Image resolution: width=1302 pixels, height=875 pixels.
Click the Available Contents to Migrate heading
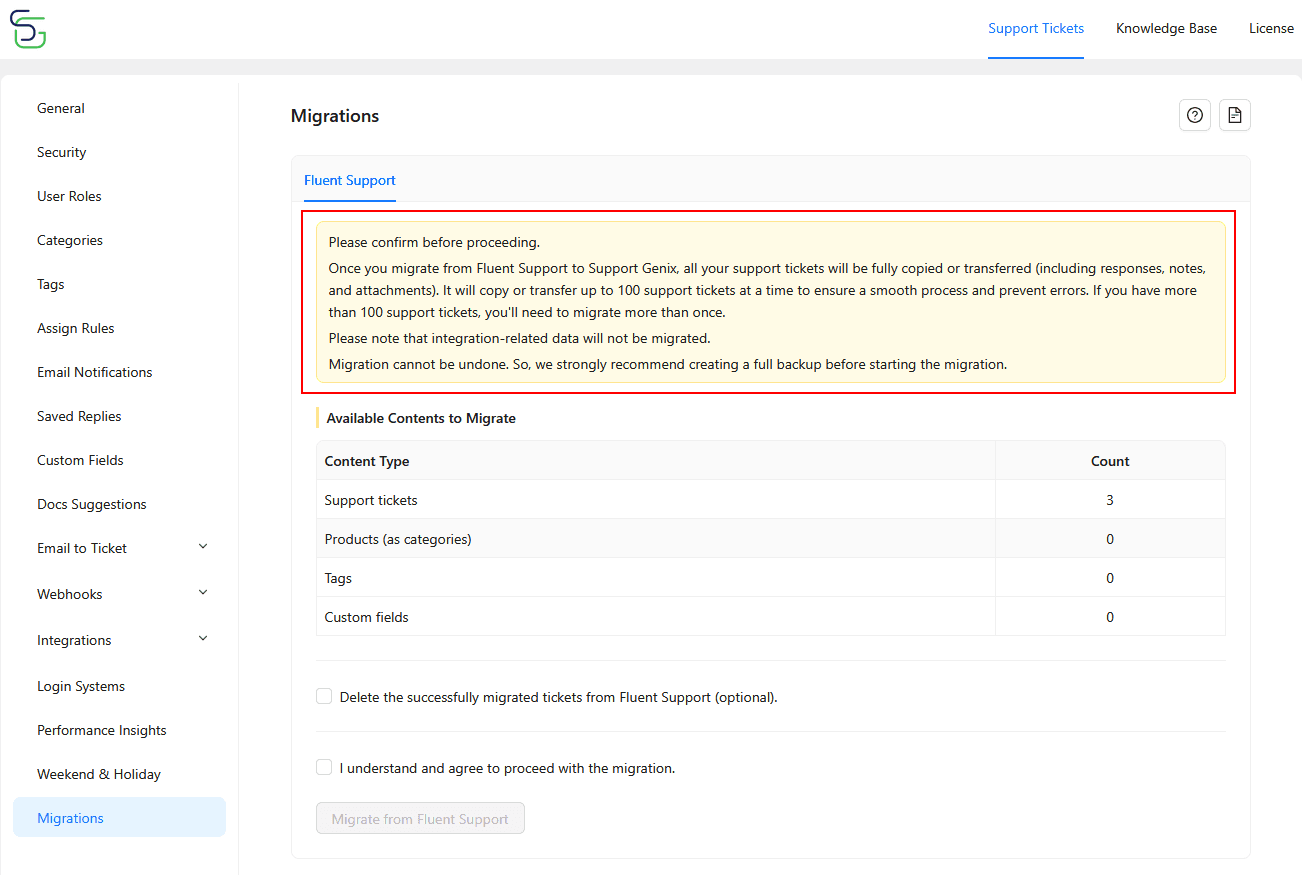click(x=421, y=418)
